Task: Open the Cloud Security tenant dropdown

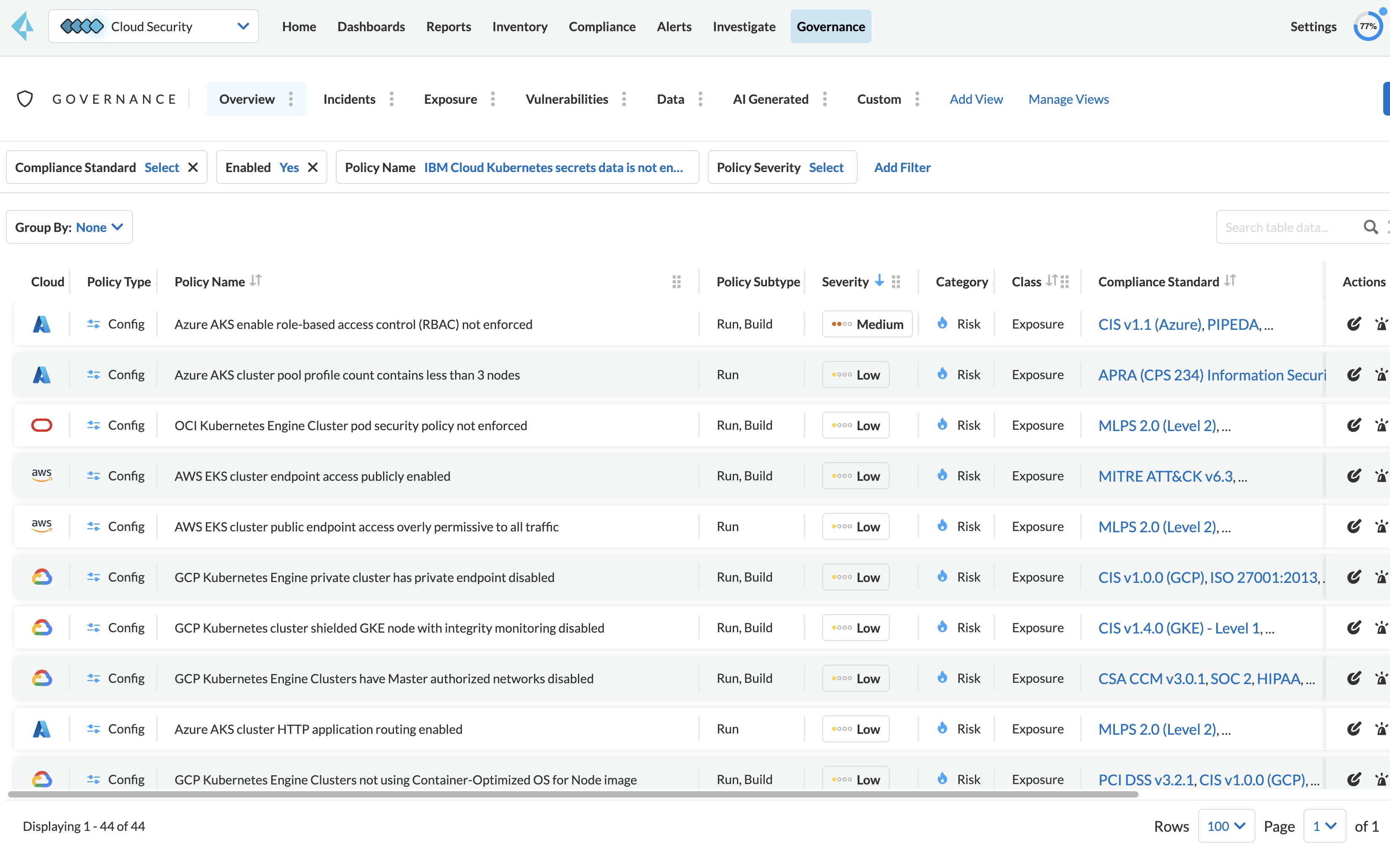Action: point(243,27)
